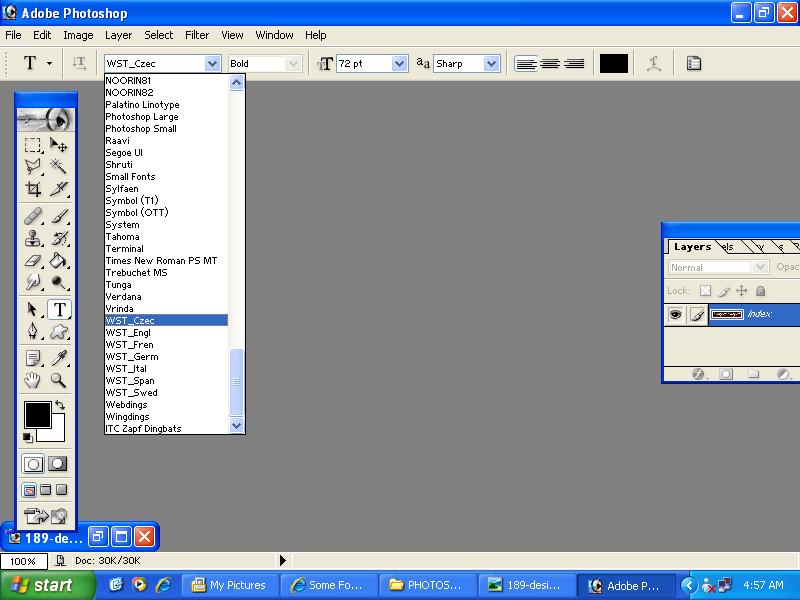The height and width of the screenshot is (600, 800).
Task: Select the Eyedropper tool
Action: [59, 358]
